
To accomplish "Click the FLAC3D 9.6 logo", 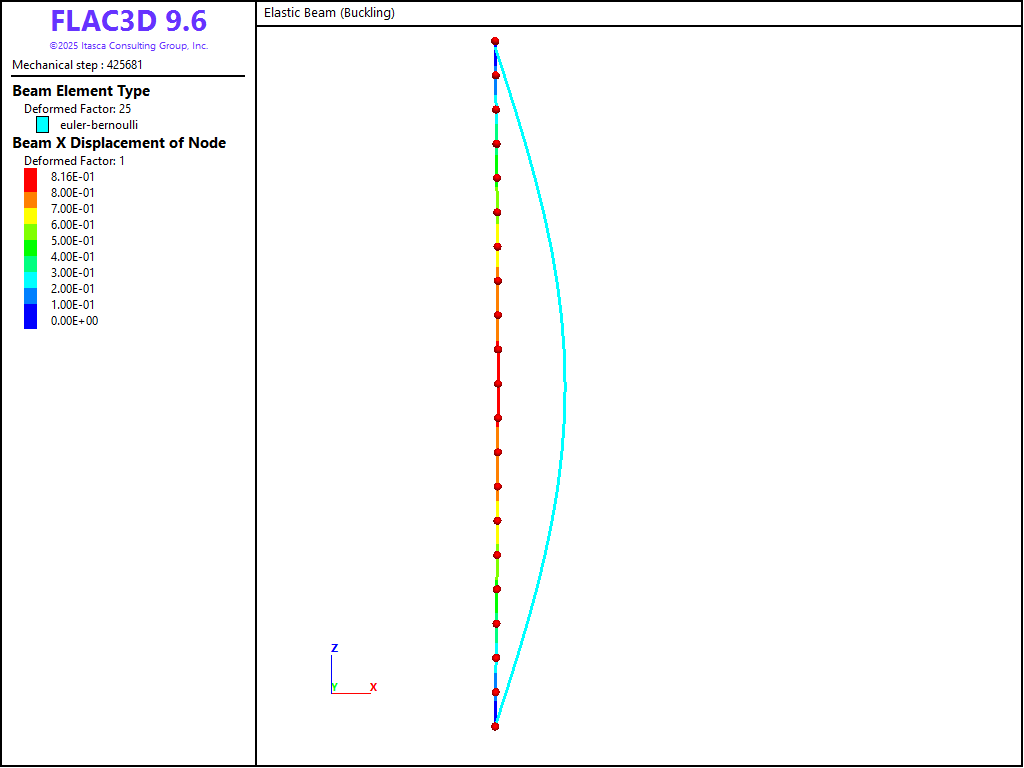I will 128,21.
